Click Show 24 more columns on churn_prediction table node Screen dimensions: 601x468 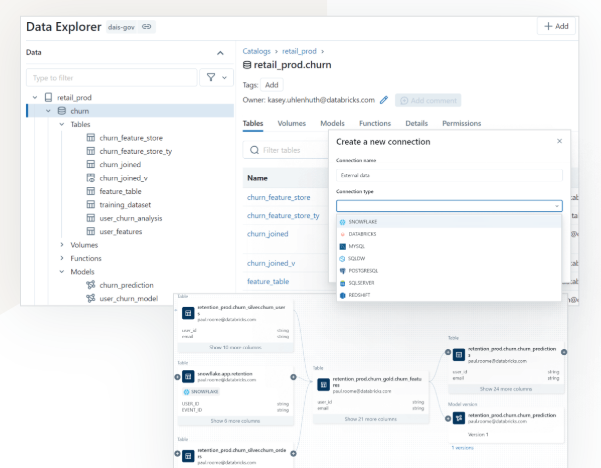pyautogui.click(x=506, y=389)
